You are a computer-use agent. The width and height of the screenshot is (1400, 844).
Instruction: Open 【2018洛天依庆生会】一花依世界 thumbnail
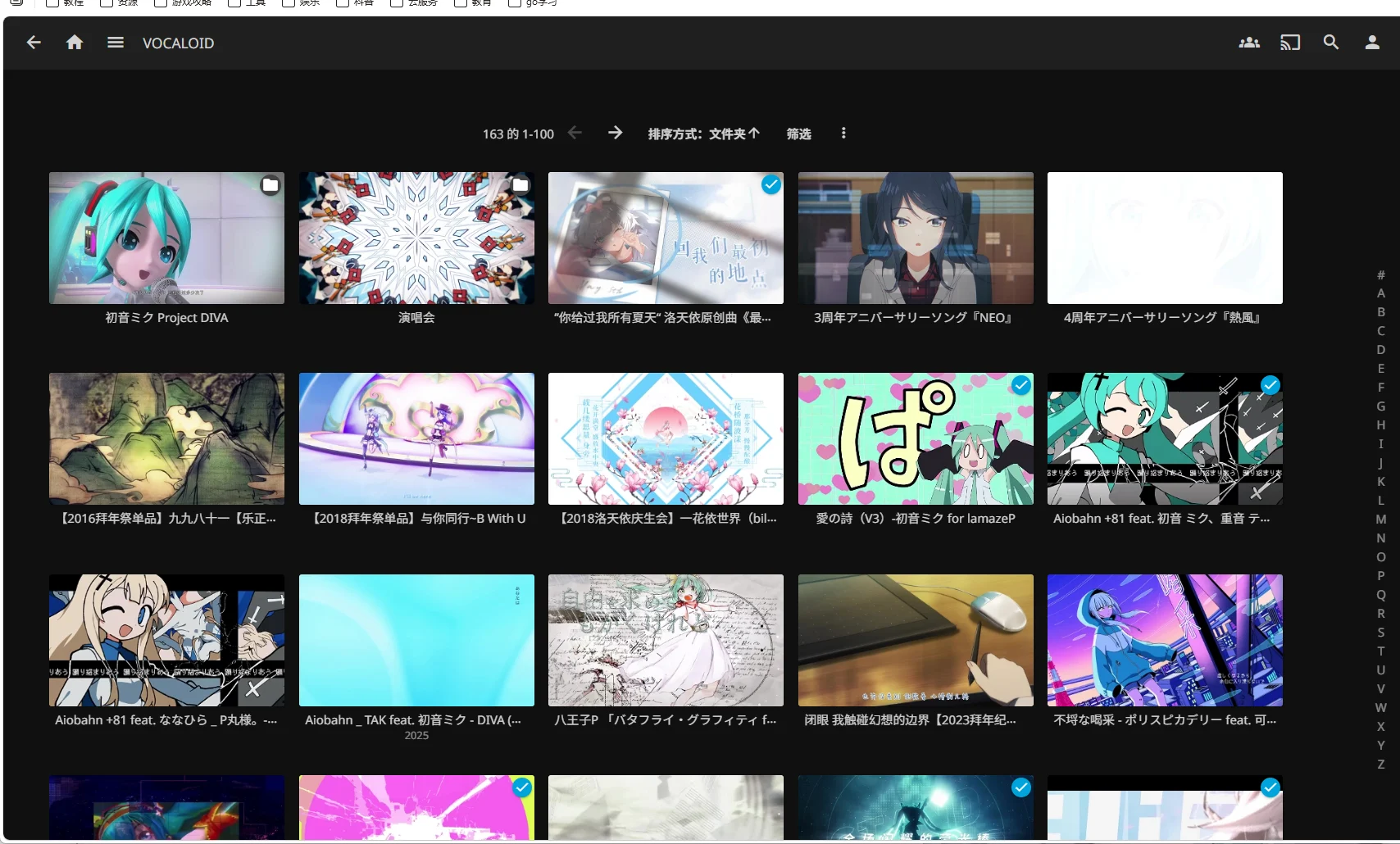666,438
